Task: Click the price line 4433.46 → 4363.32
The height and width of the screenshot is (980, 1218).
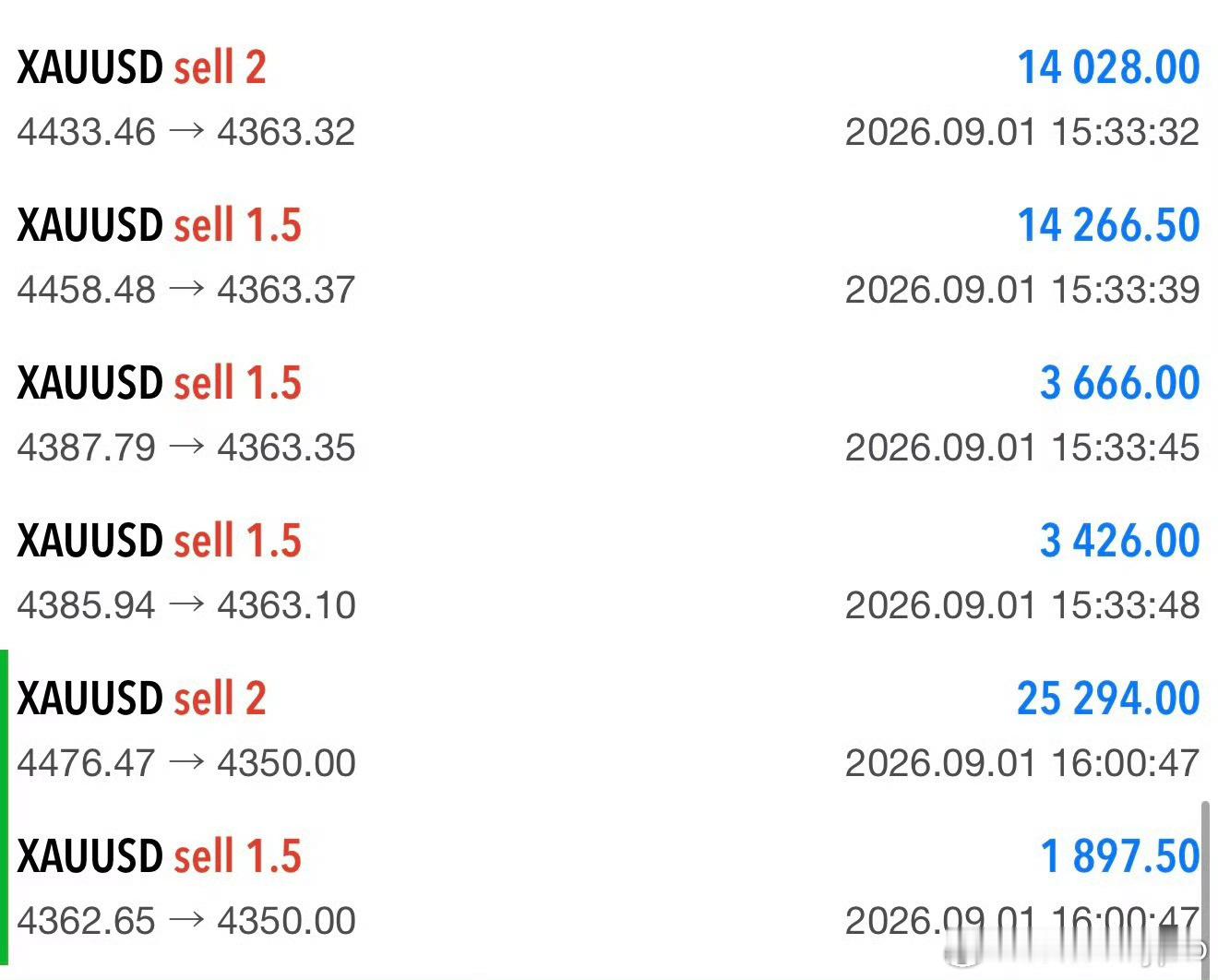Action: pos(186,132)
